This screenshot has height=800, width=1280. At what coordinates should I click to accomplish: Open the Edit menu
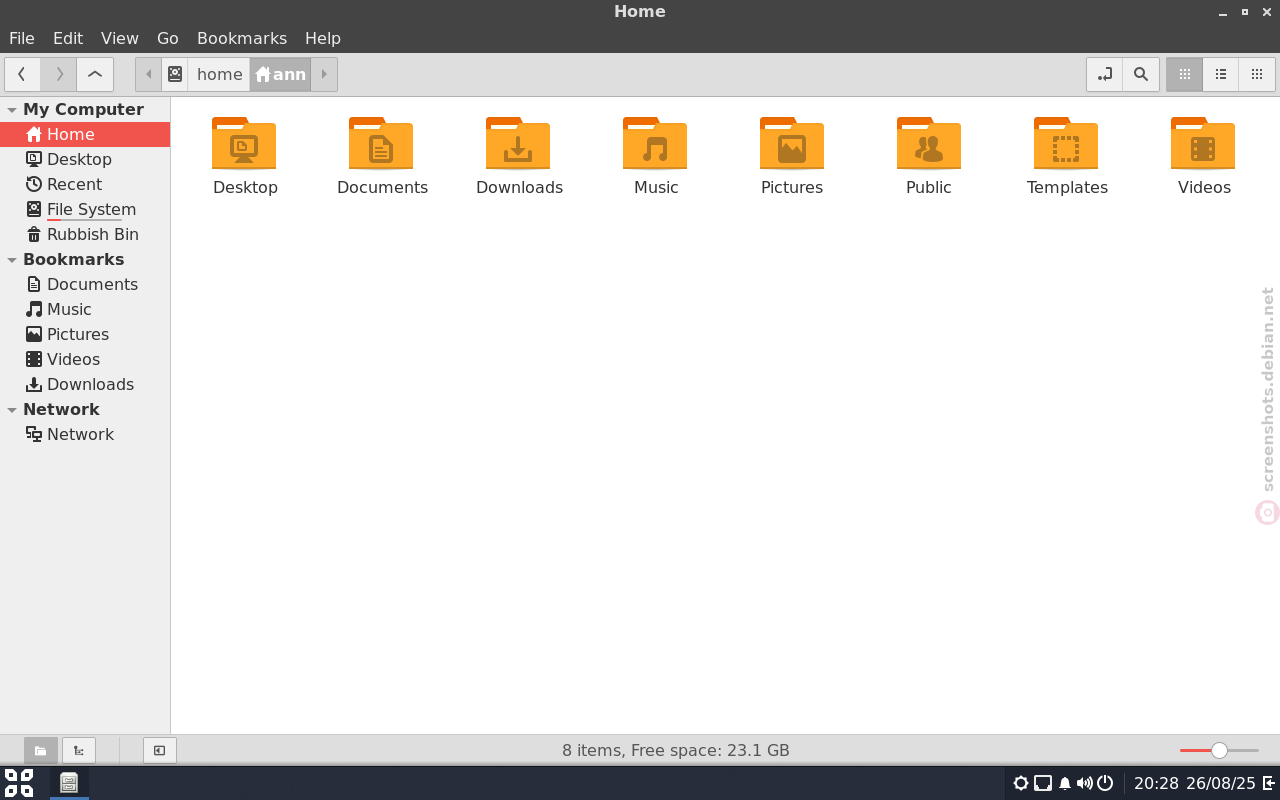[68, 38]
